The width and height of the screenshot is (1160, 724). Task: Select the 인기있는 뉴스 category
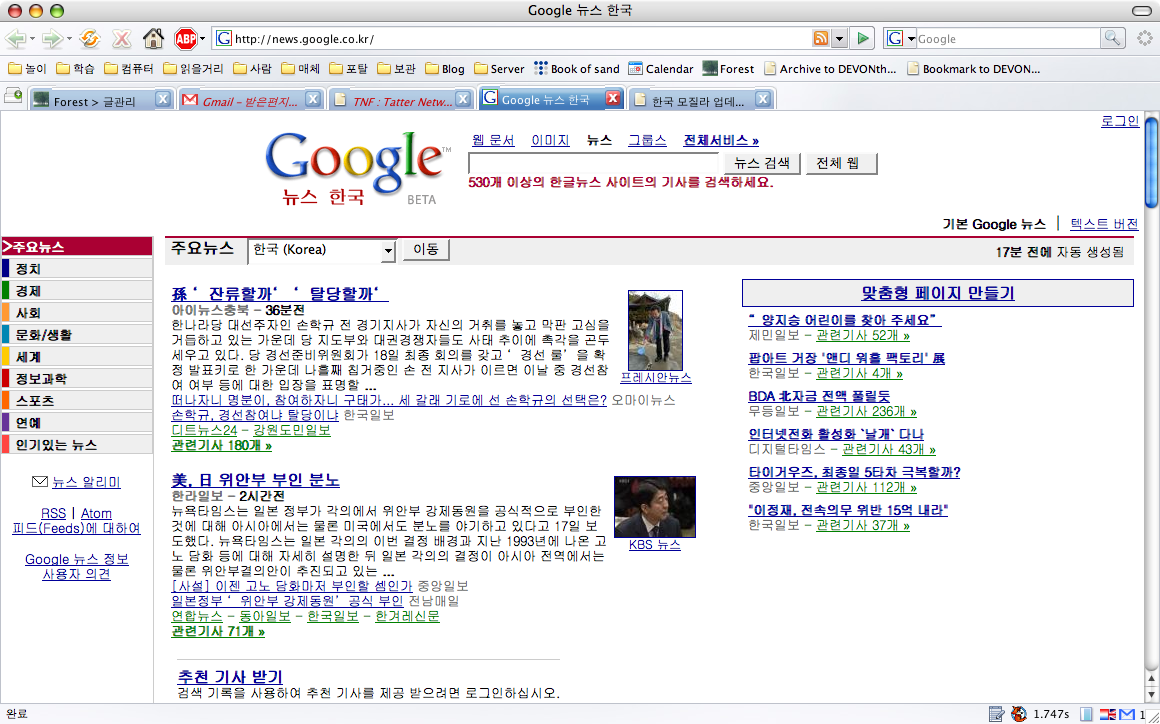point(77,445)
